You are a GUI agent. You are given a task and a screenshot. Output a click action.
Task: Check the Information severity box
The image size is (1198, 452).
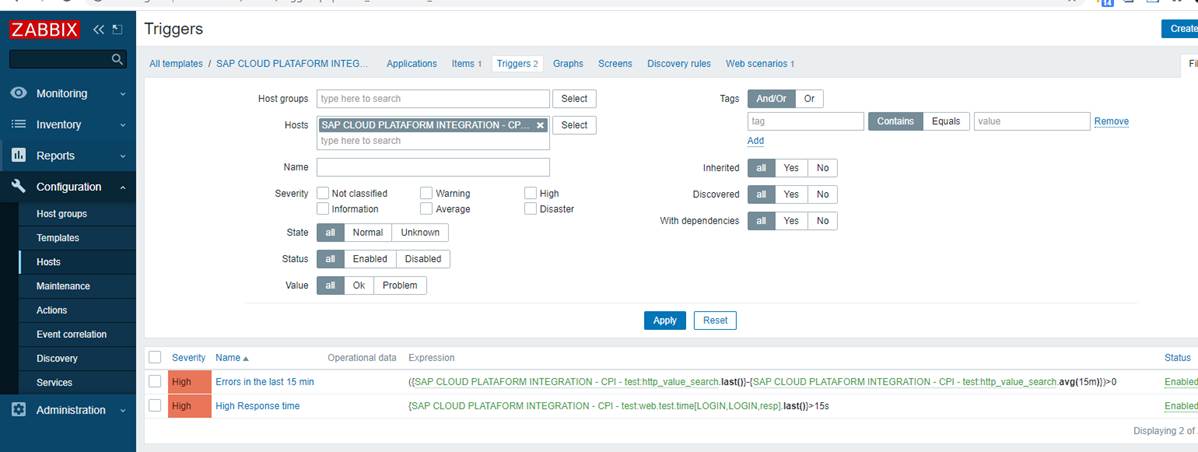point(323,209)
